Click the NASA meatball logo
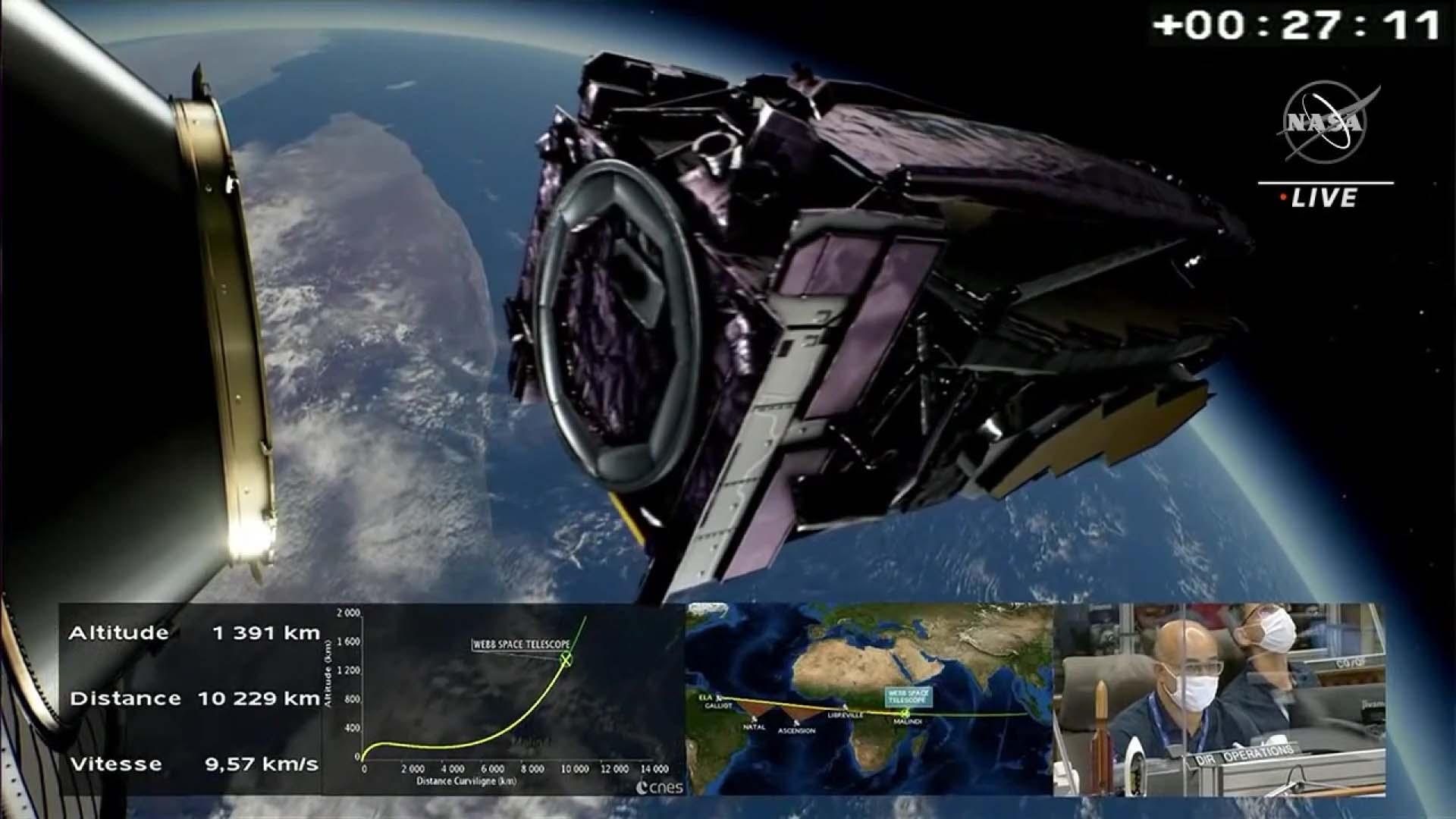 pos(1325,121)
